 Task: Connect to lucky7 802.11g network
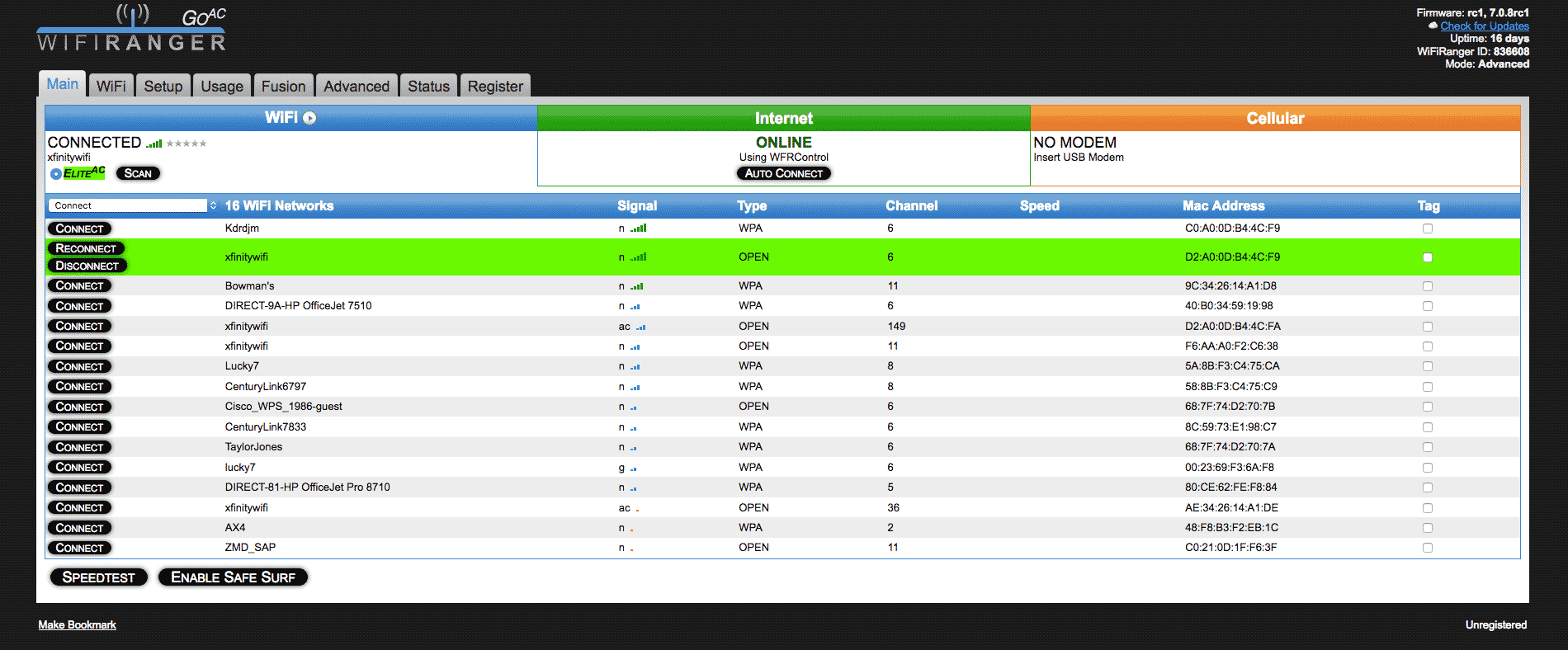(x=79, y=467)
